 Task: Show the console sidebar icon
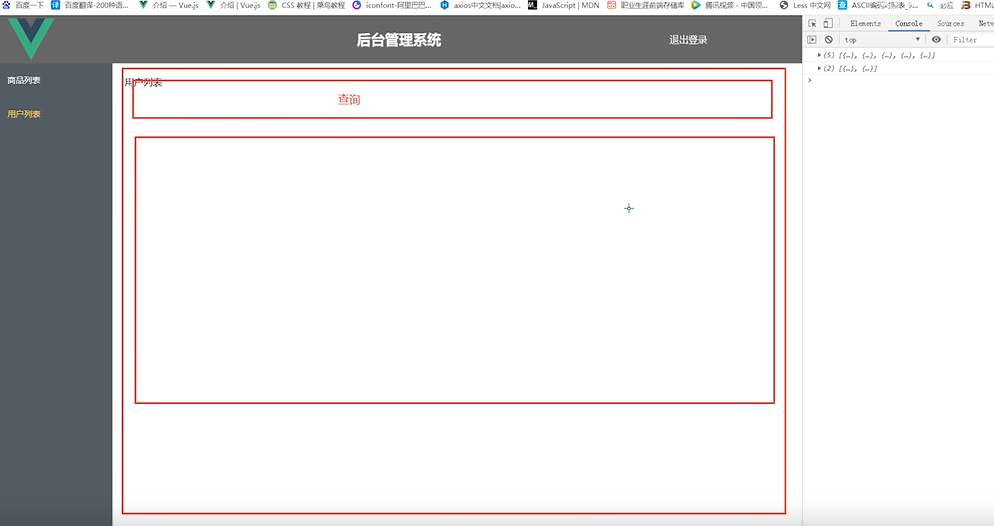pos(811,39)
